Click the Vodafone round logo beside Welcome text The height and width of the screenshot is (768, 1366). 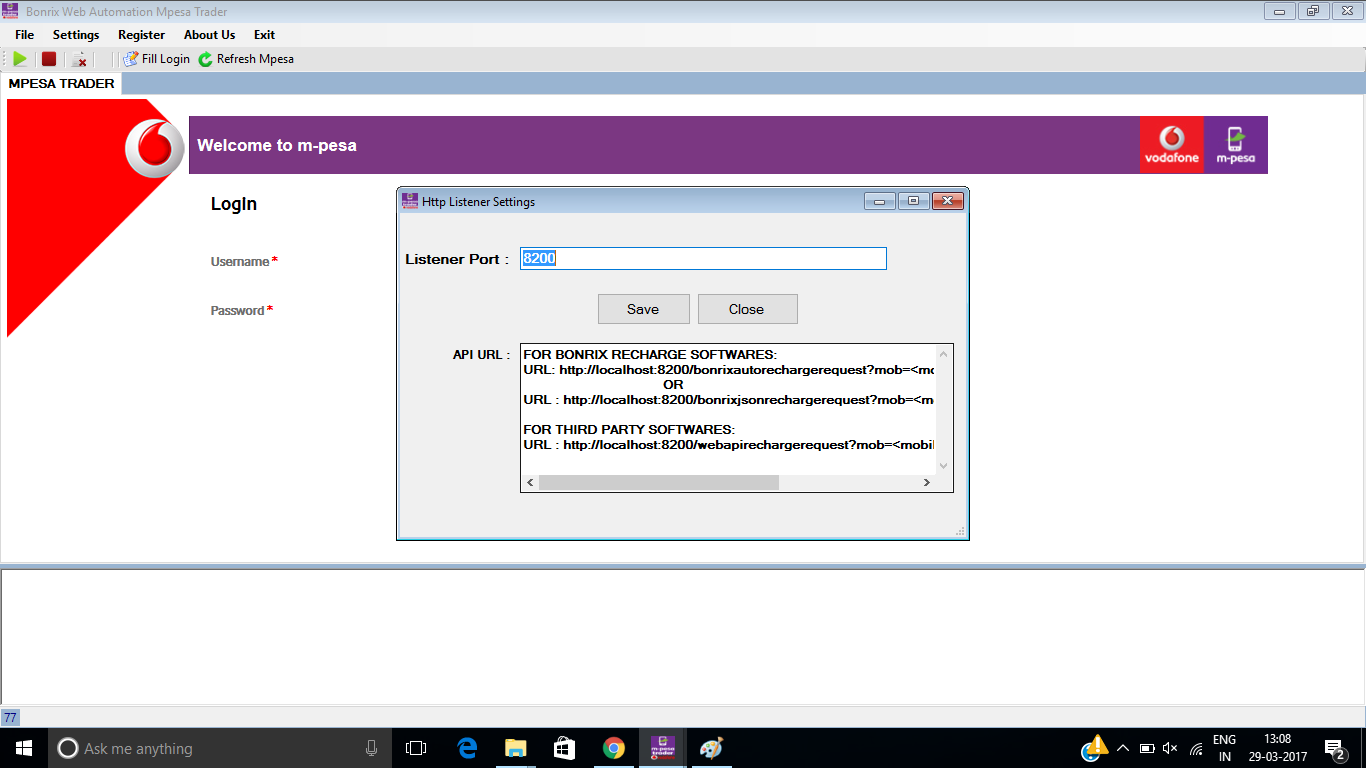tap(154, 148)
